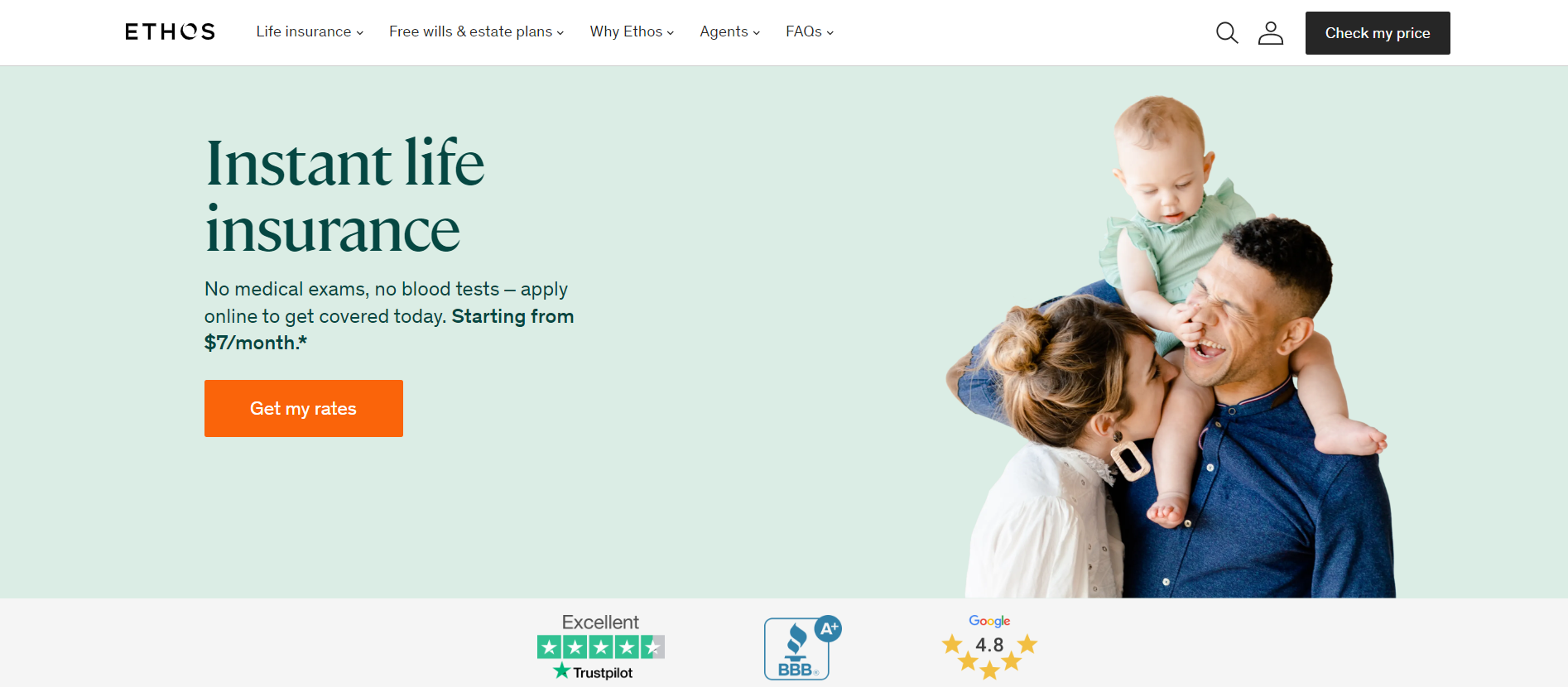Click the orange Get my rates button
The image size is (1568, 687).
click(x=304, y=408)
